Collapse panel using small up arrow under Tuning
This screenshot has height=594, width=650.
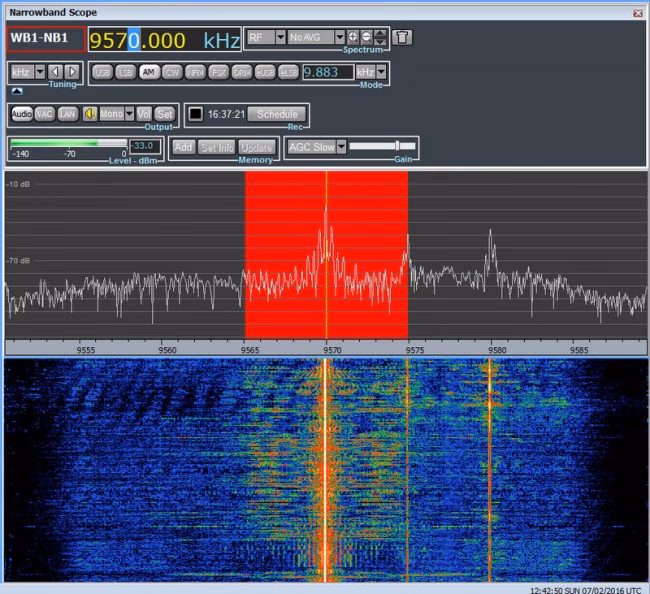[x=16, y=90]
